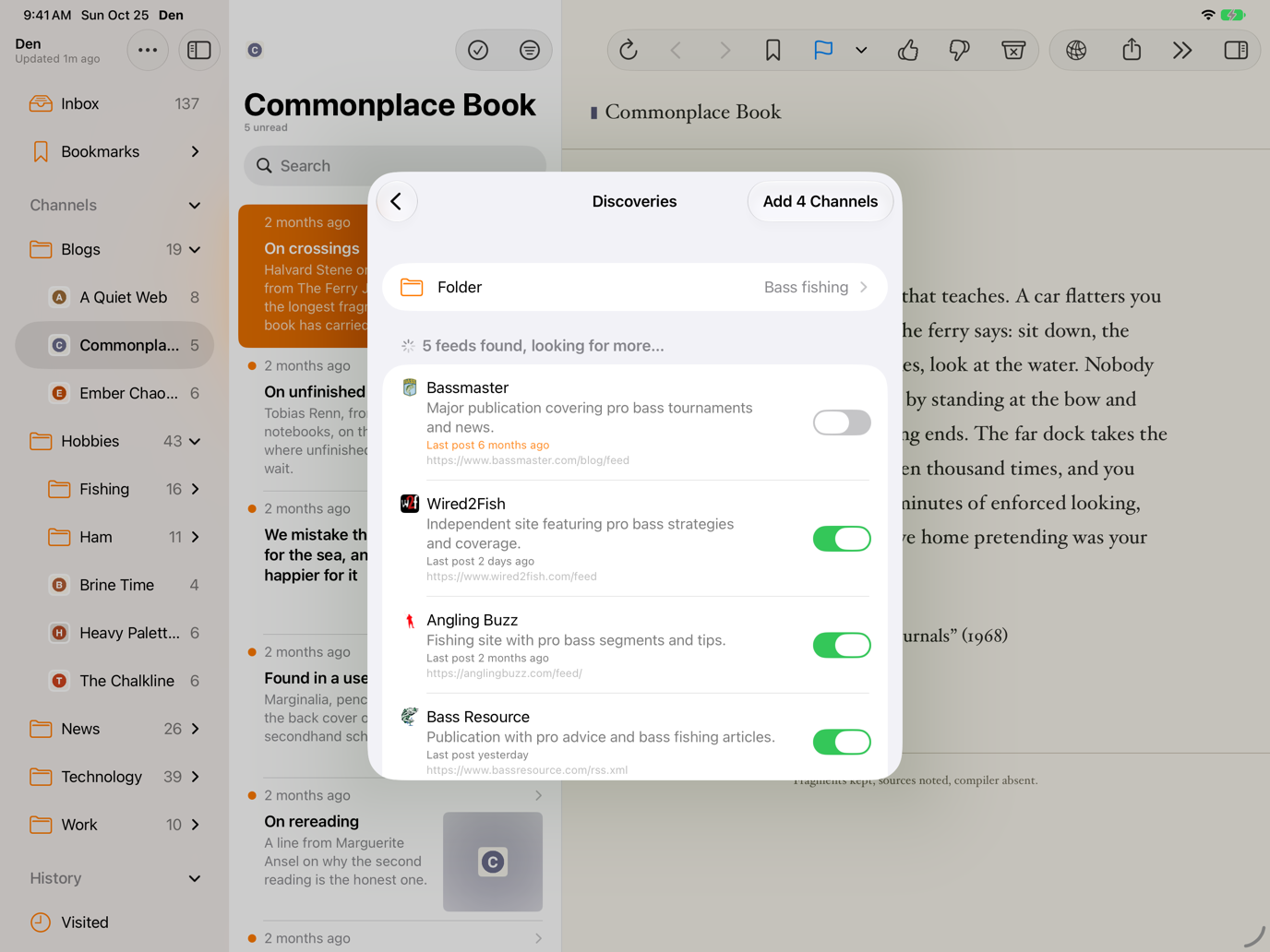Open the Bookmarks section
The height and width of the screenshot is (952, 1270).
tap(114, 151)
